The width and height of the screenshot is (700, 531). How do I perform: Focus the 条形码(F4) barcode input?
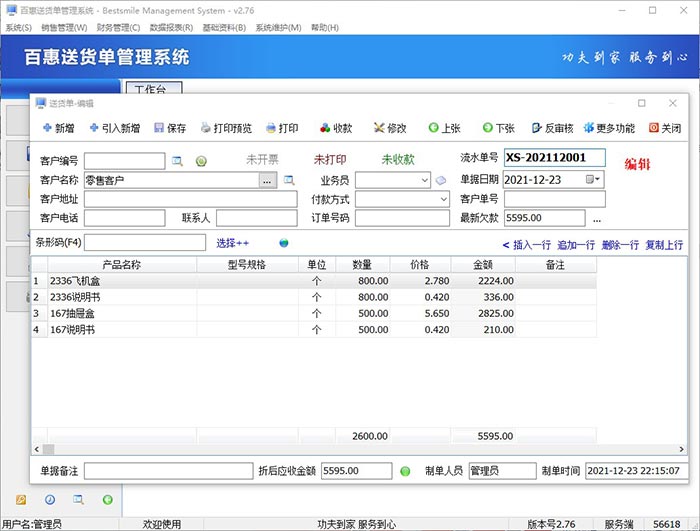pos(145,243)
